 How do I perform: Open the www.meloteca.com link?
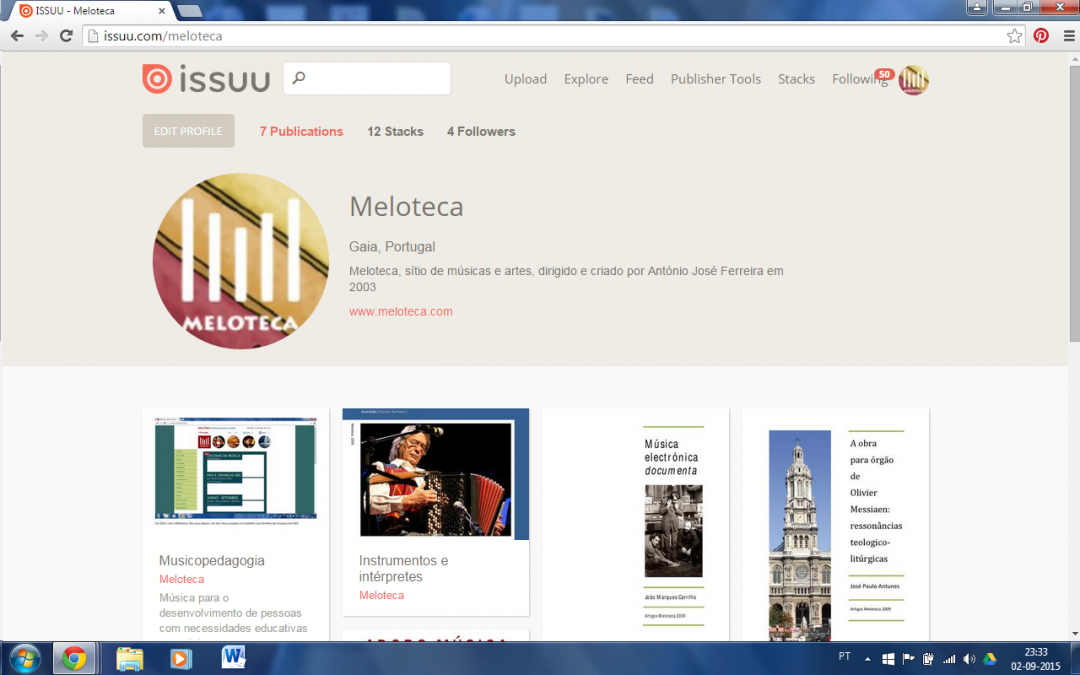click(400, 311)
